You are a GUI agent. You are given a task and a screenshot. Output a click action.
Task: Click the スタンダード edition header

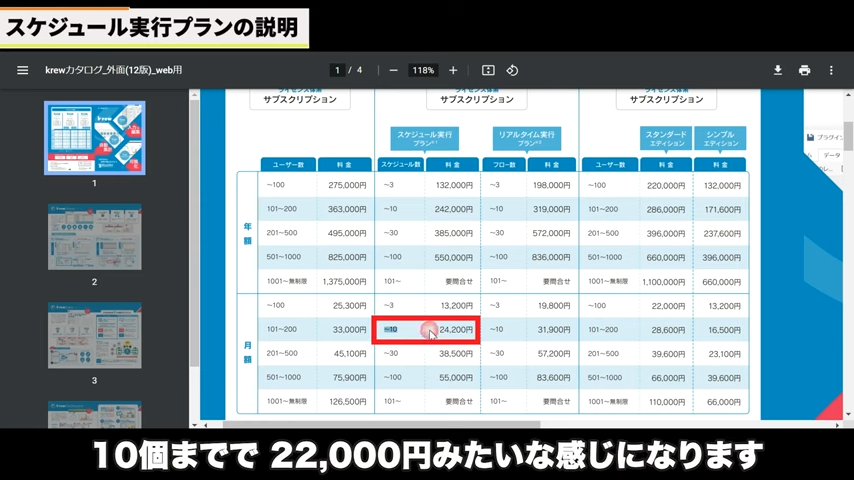pos(666,138)
